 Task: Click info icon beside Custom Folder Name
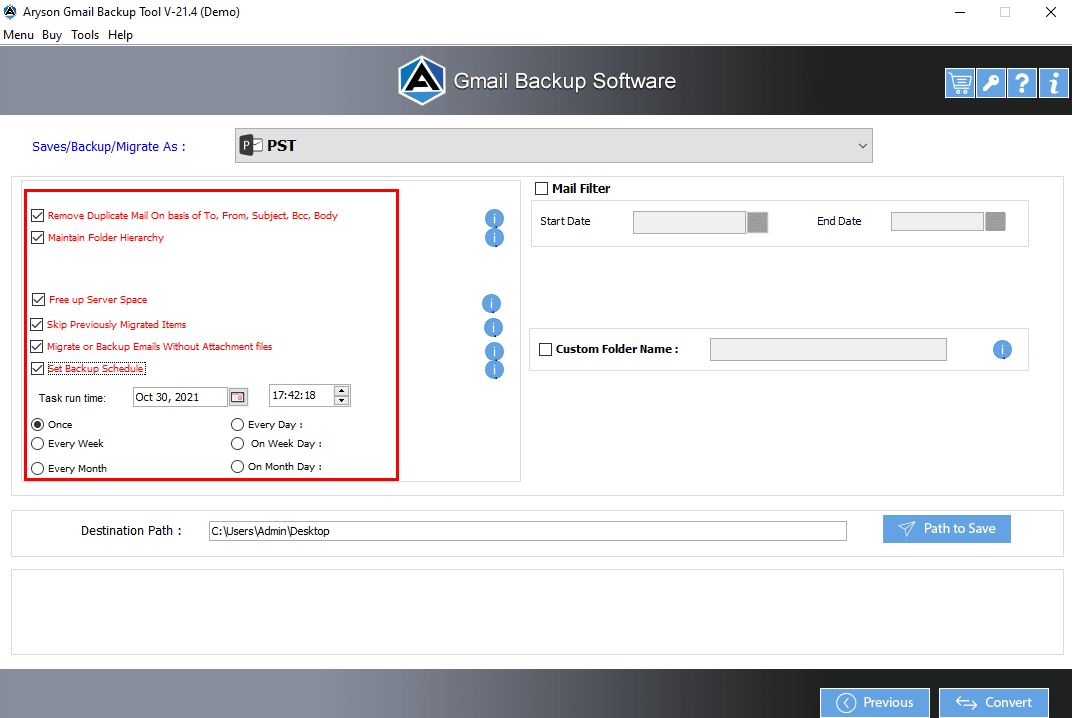[x=1002, y=349]
